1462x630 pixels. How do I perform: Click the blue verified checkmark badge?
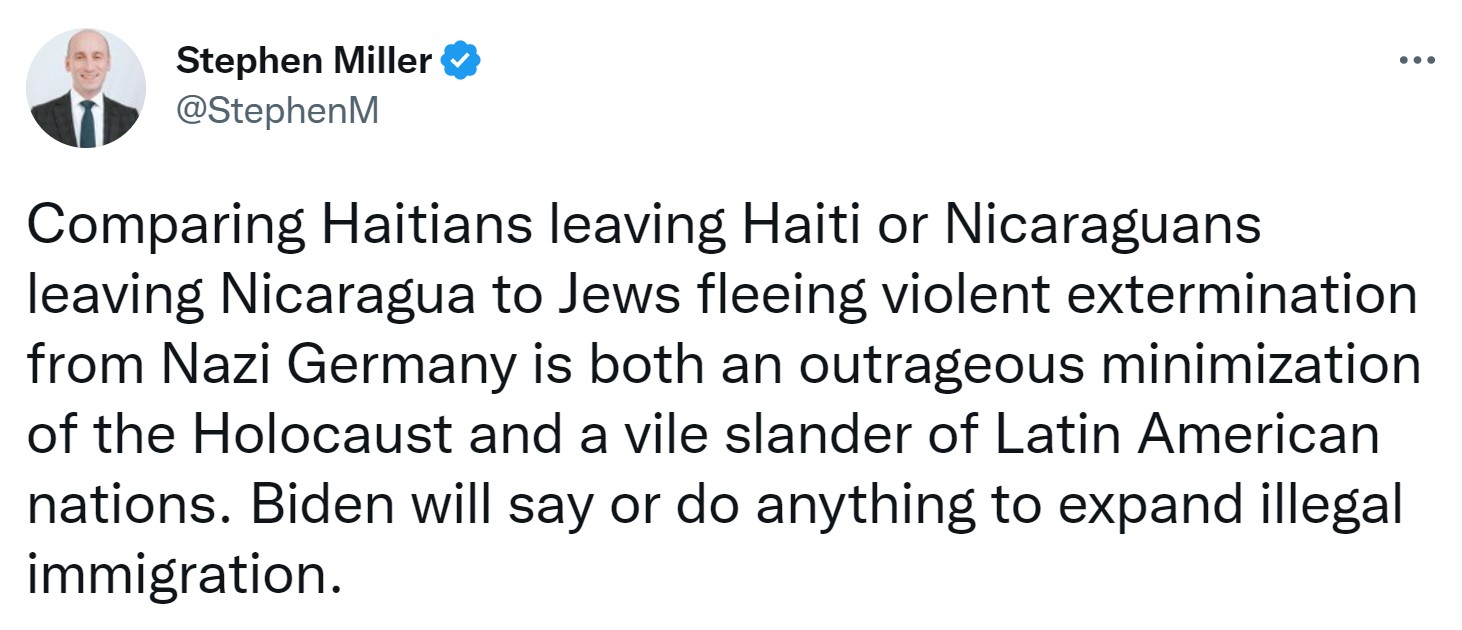pyautogui.click(x=461, y=62)
